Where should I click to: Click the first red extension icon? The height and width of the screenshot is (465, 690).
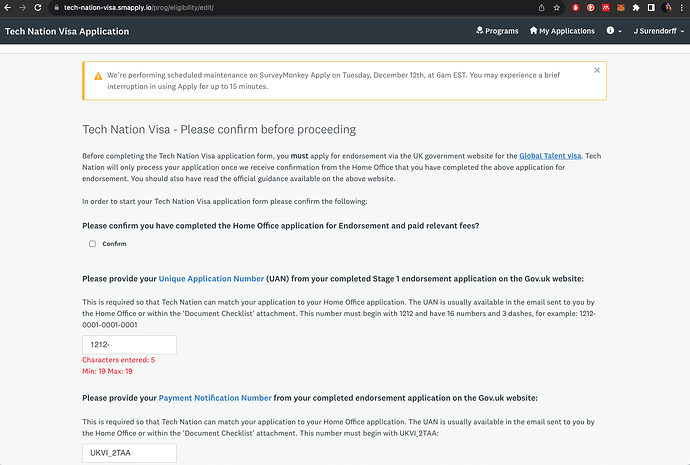pyautogui.click(x=576, y=7)
